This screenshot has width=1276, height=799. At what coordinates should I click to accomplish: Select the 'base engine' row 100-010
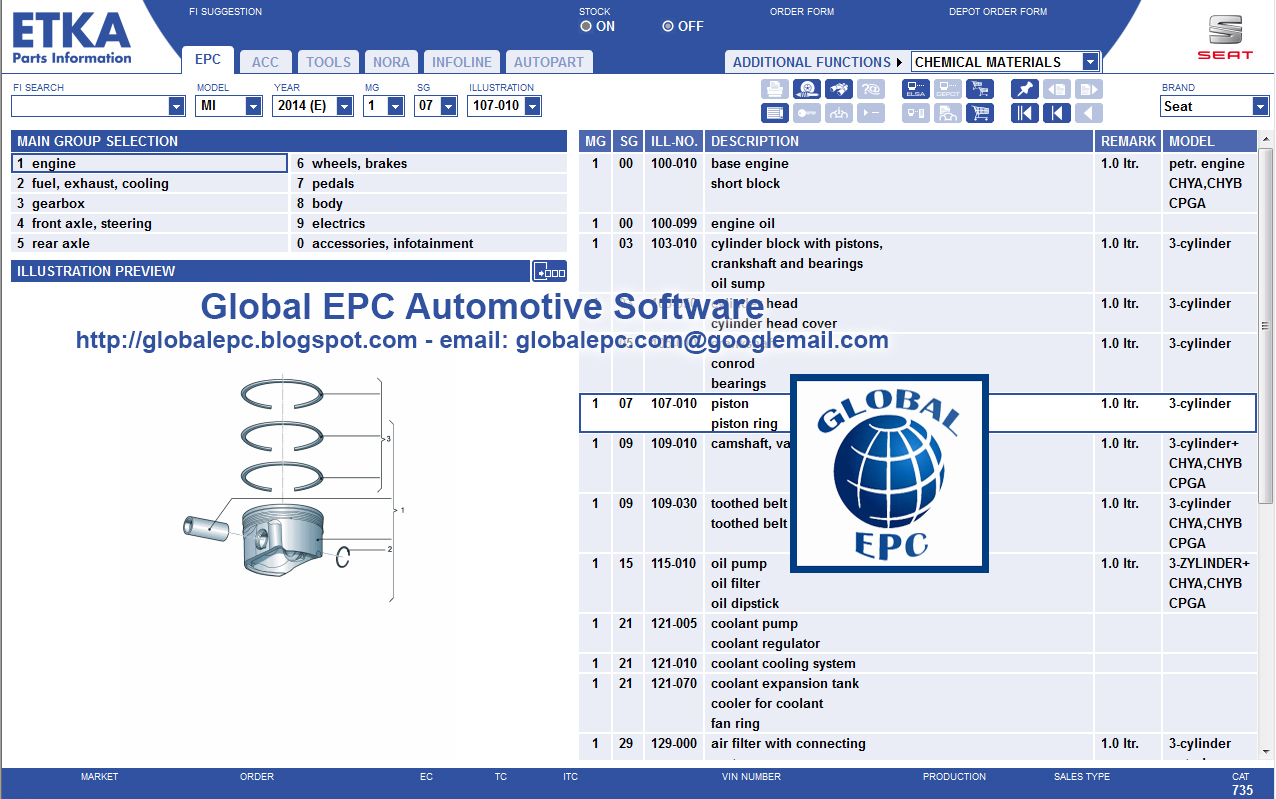click(918, 183)
